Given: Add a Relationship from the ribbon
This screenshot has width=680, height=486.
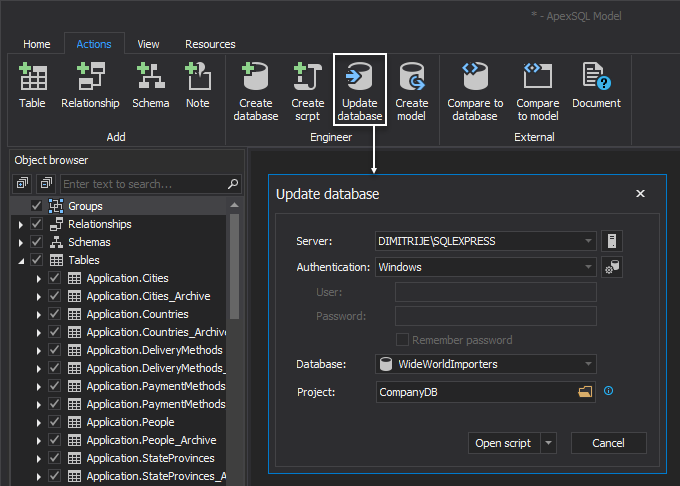Looking at the screenshot, I should 90,85.
